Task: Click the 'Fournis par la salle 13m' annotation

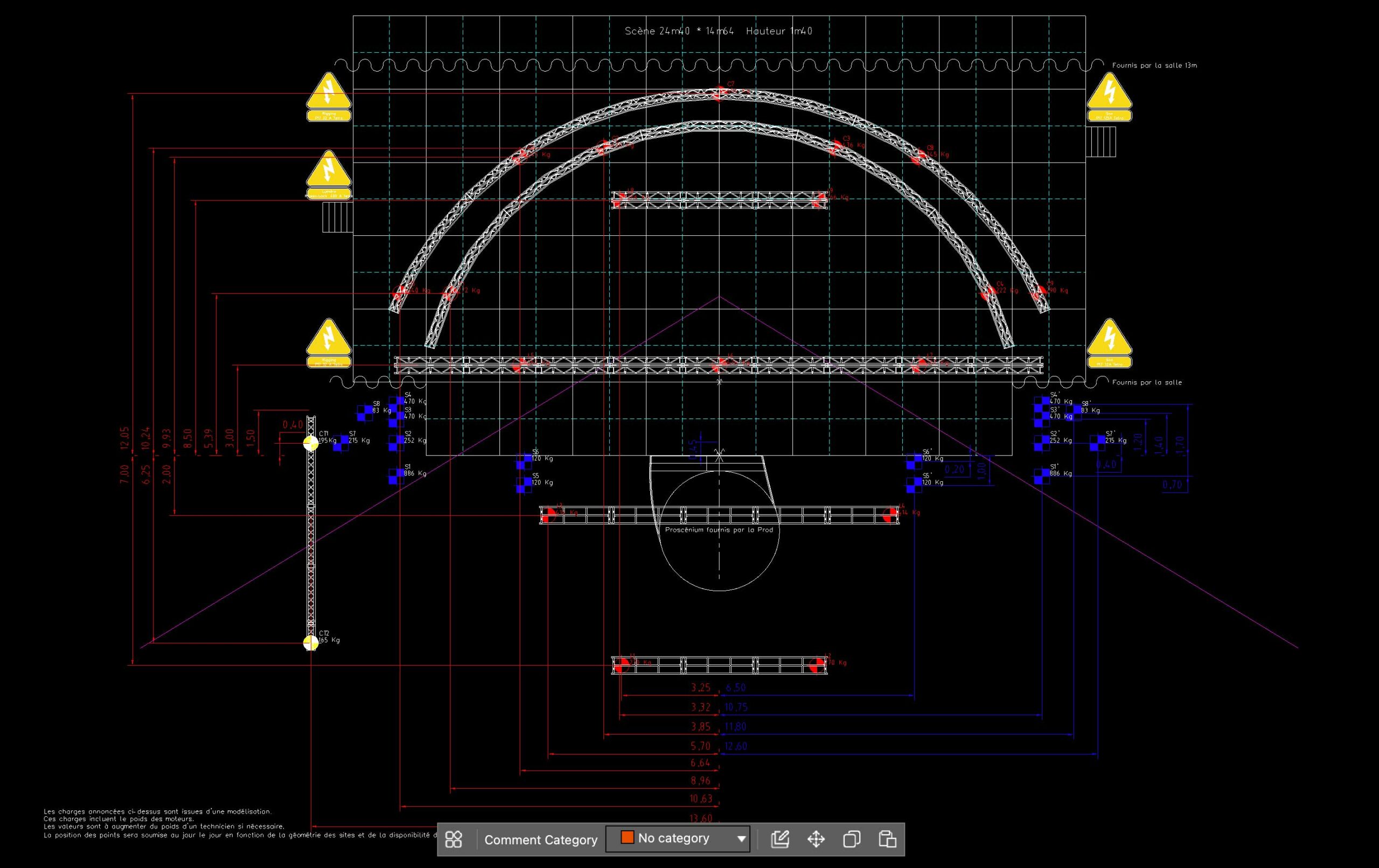Action: point(1154,65)
